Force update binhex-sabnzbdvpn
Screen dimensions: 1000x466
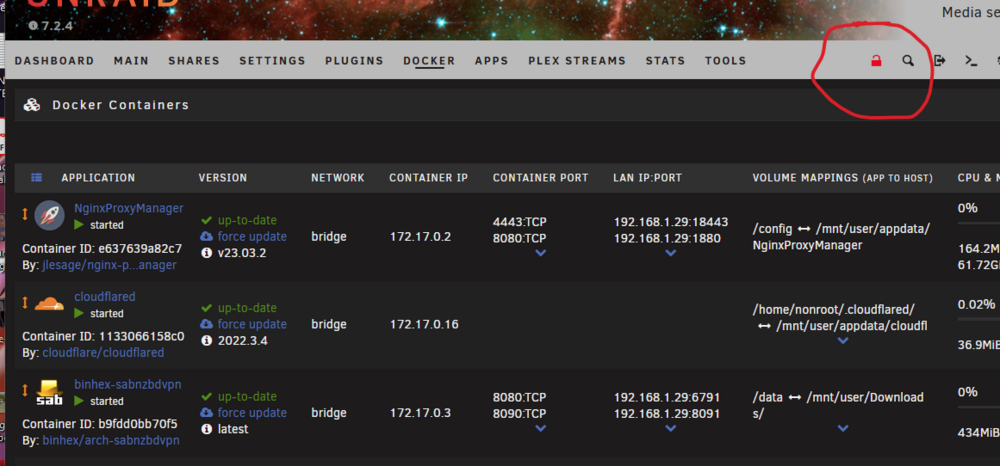coord(244,412)
